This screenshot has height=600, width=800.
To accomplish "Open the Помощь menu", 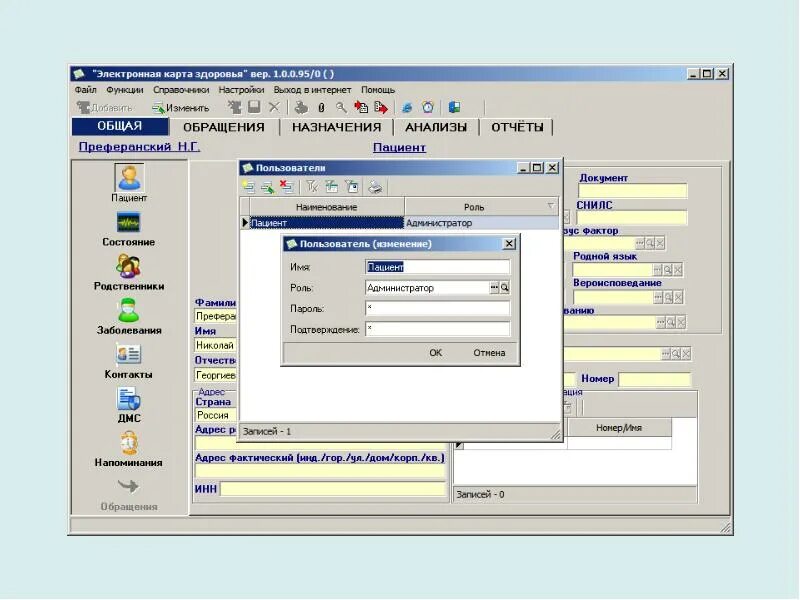I will (378, 90).
